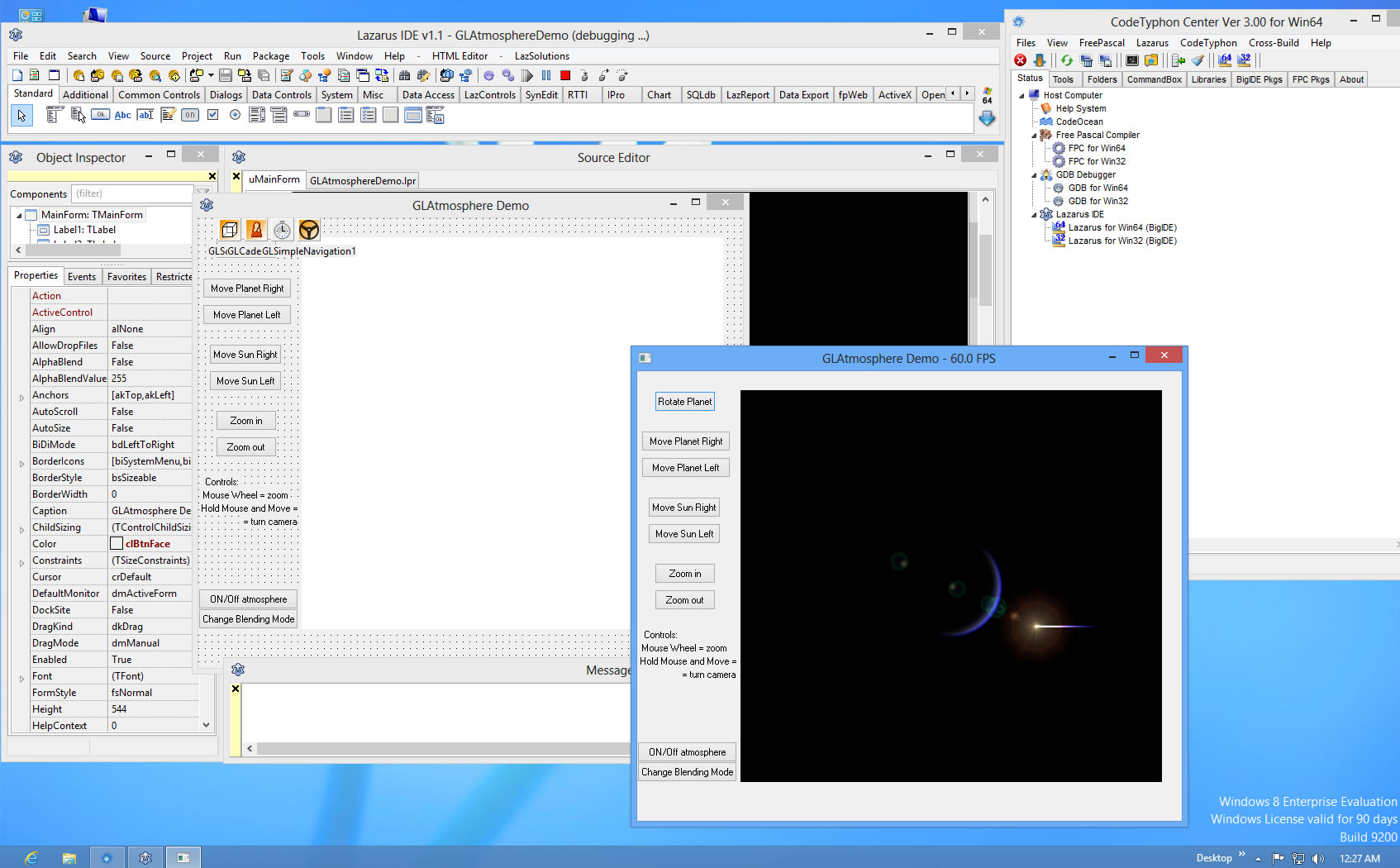Viewport: 1400px width, 868px height.
Task: Select the TCheckBox component in the palette
Action: coord(212,115)
